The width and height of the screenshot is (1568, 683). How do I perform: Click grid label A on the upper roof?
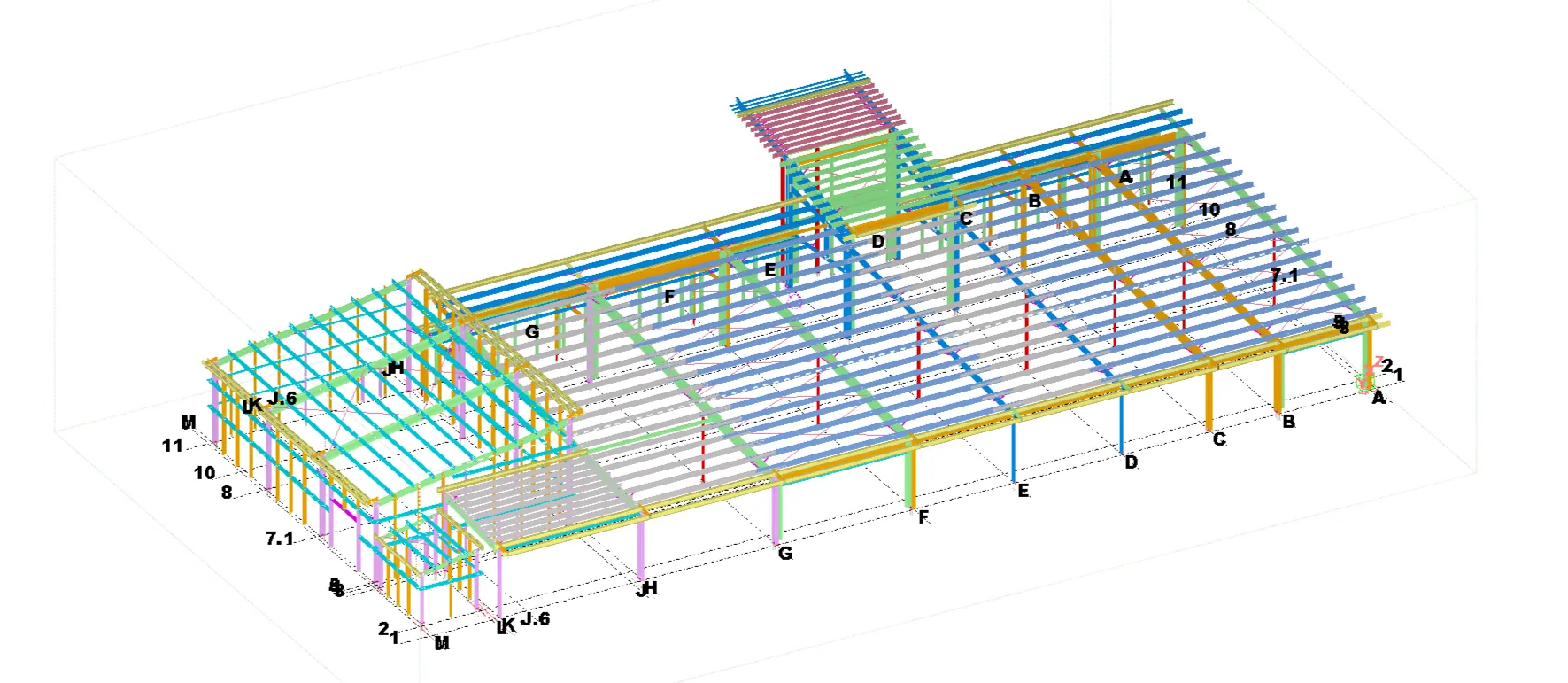[1125, 177]
